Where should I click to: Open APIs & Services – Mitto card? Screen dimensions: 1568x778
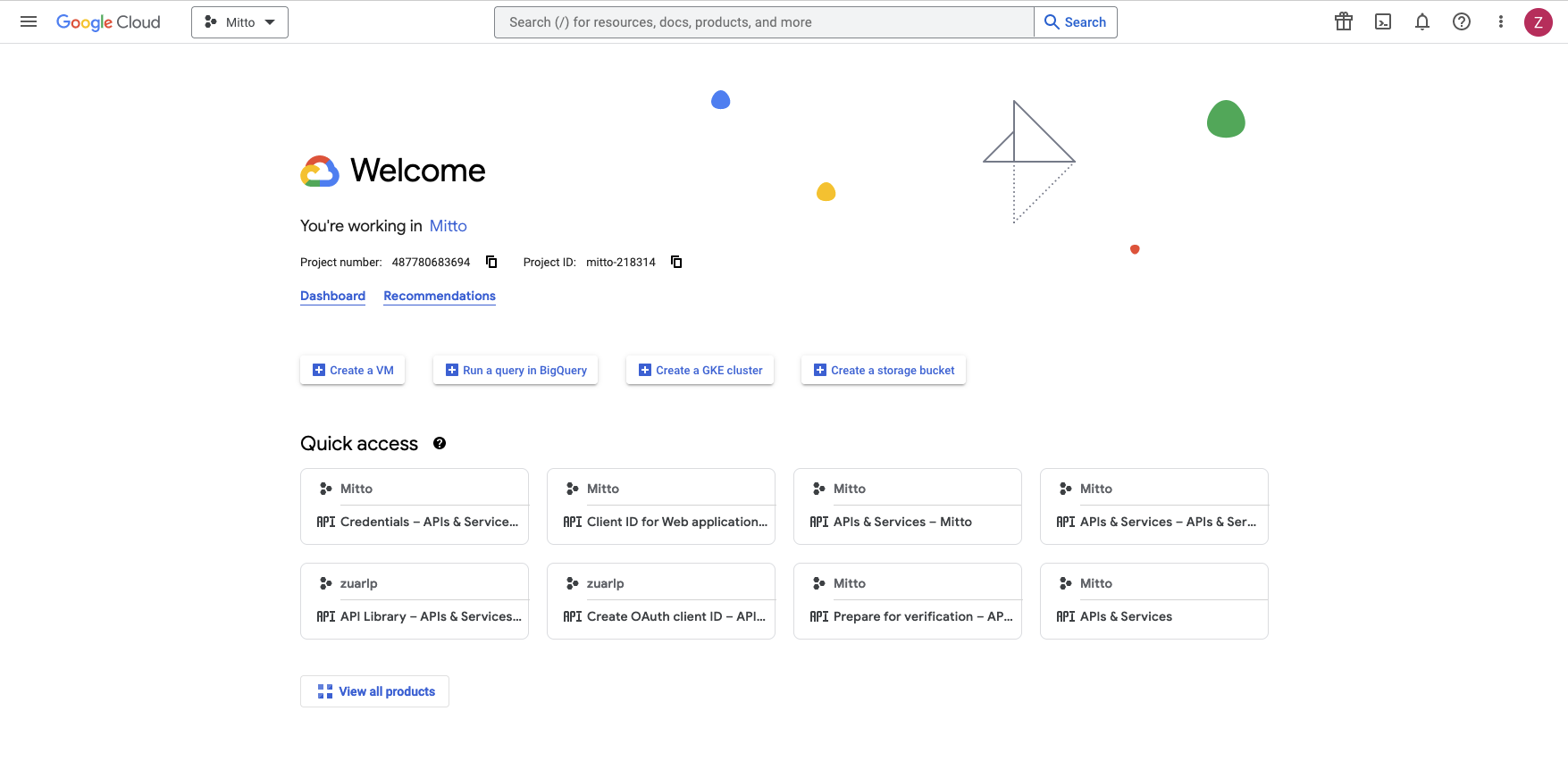pyautogui.click(x=908, y=506)
